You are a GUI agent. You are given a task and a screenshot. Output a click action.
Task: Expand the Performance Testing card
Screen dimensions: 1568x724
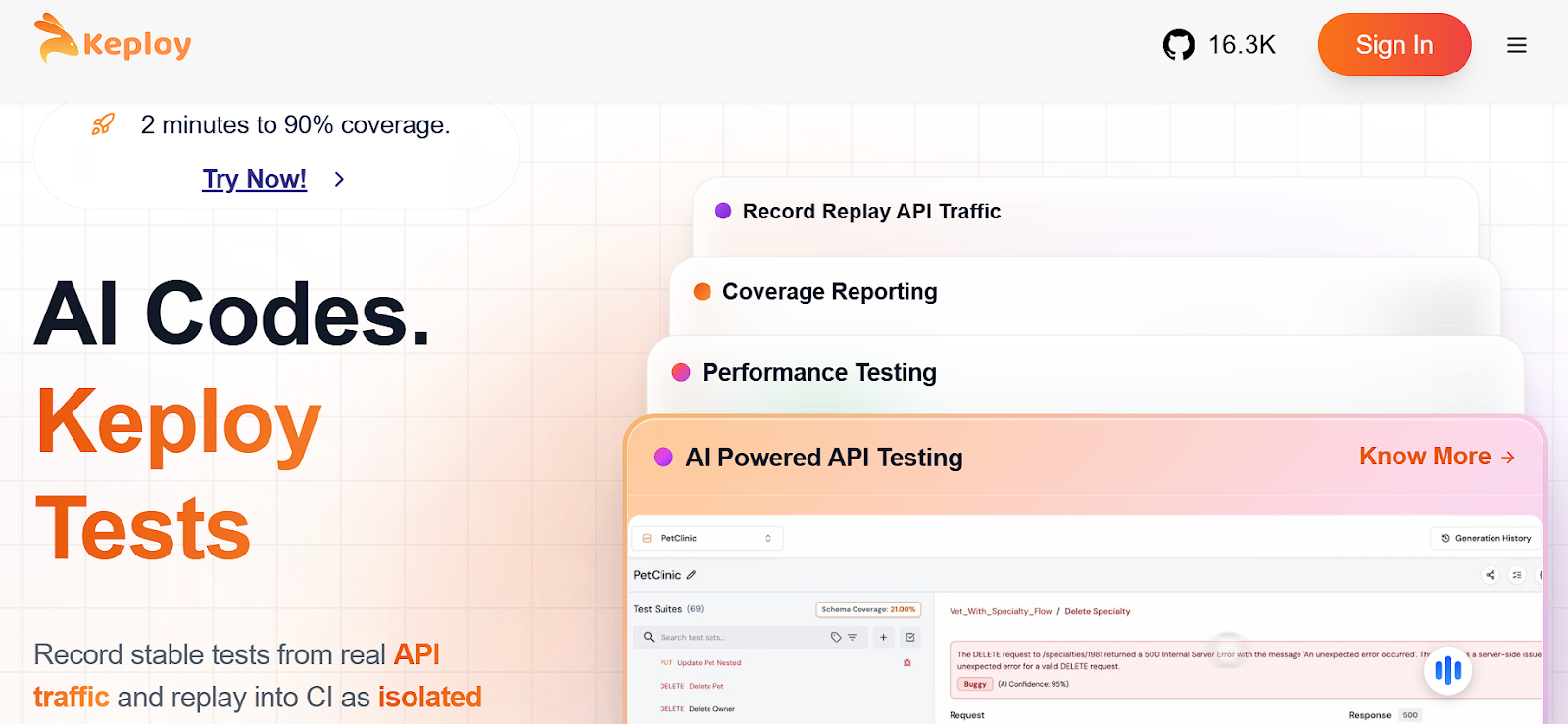(x=818, y=373)
